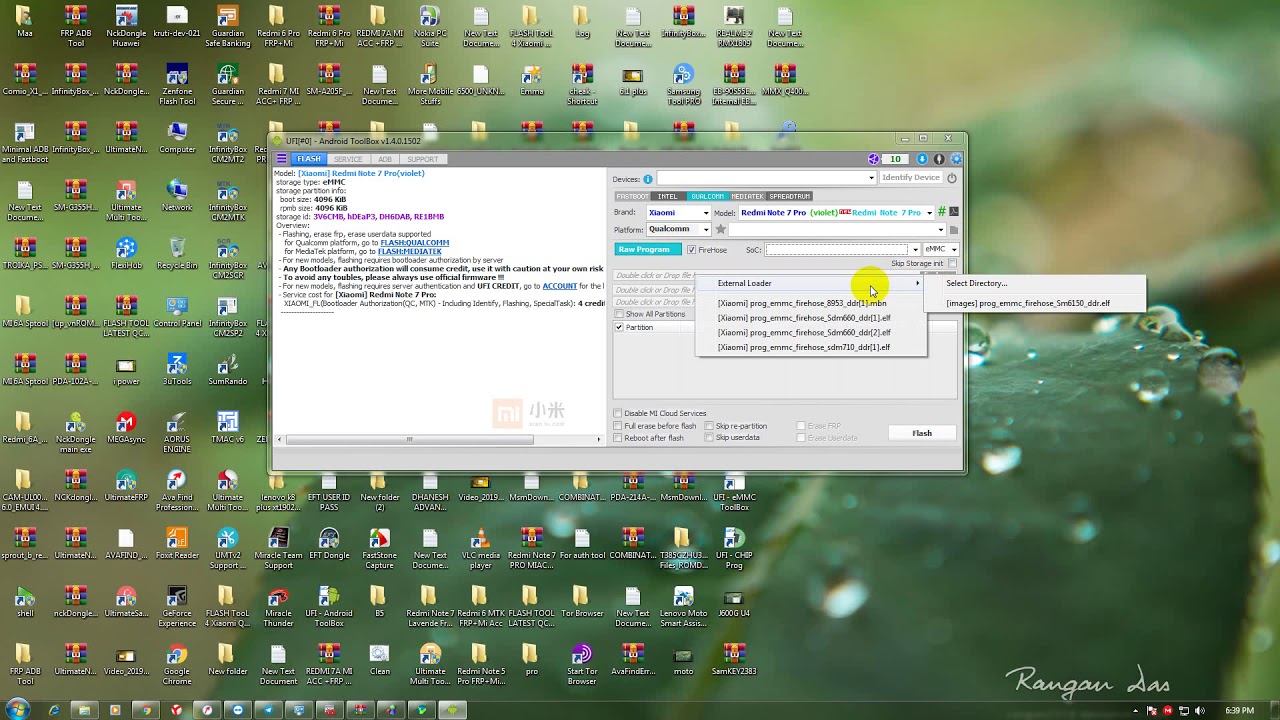Screen dimensions: 1280x720
Task: Enable Skip re-partition checkbox
Action: pyautogui.click(x=709, y=426)
